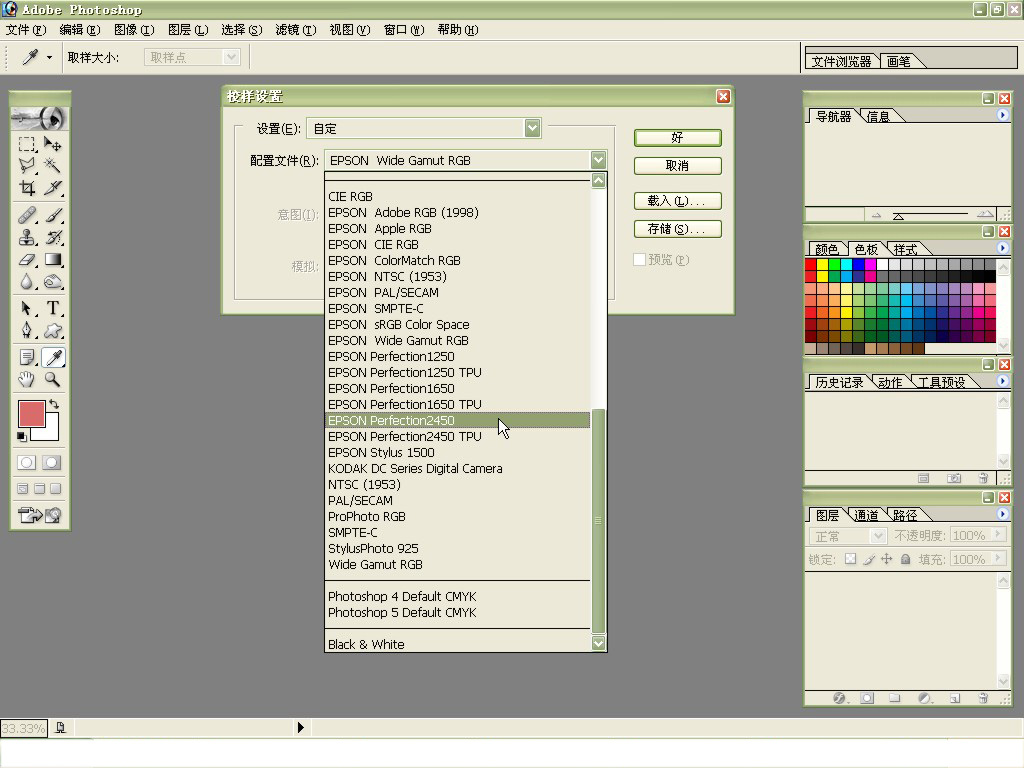Image resolution: width=1024 pixels, height=768 pixels.
Task: Collapse the 配置文件 profile dropdown arrow
Action: [x=598, y=160]
